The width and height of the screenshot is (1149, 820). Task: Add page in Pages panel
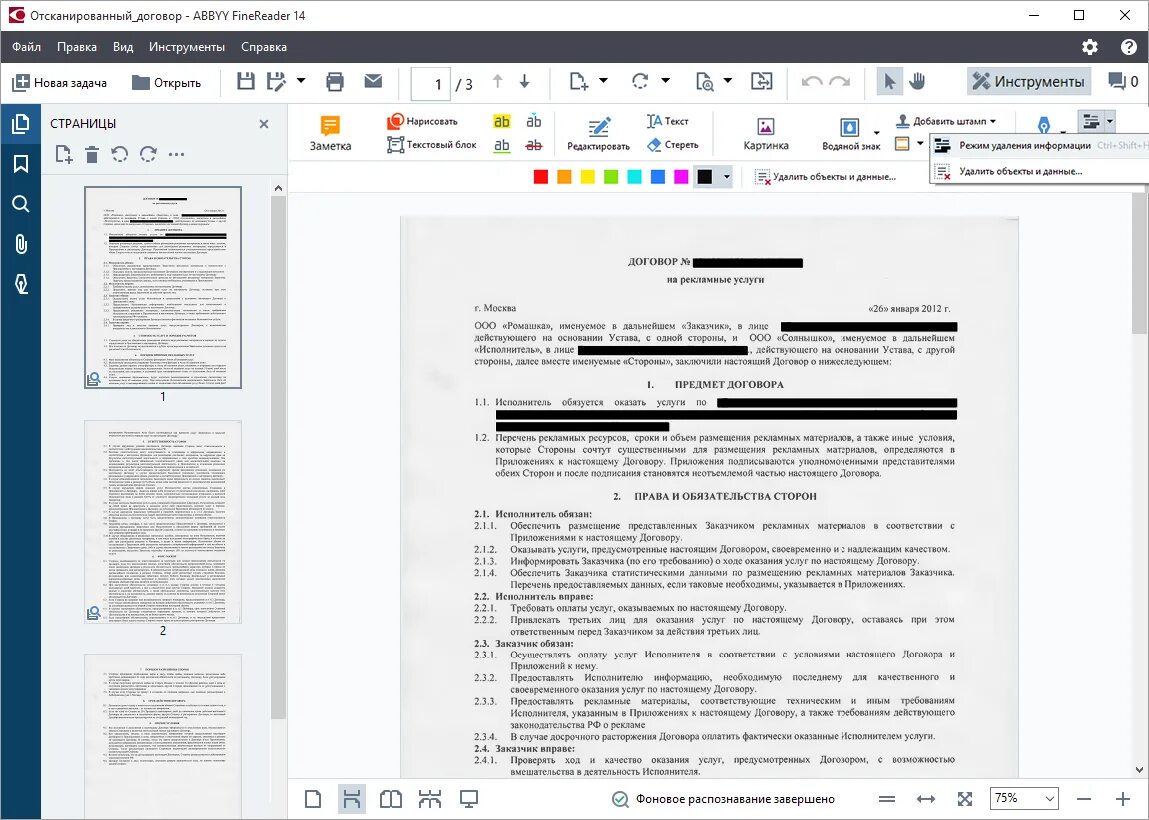tap(64, 155)
